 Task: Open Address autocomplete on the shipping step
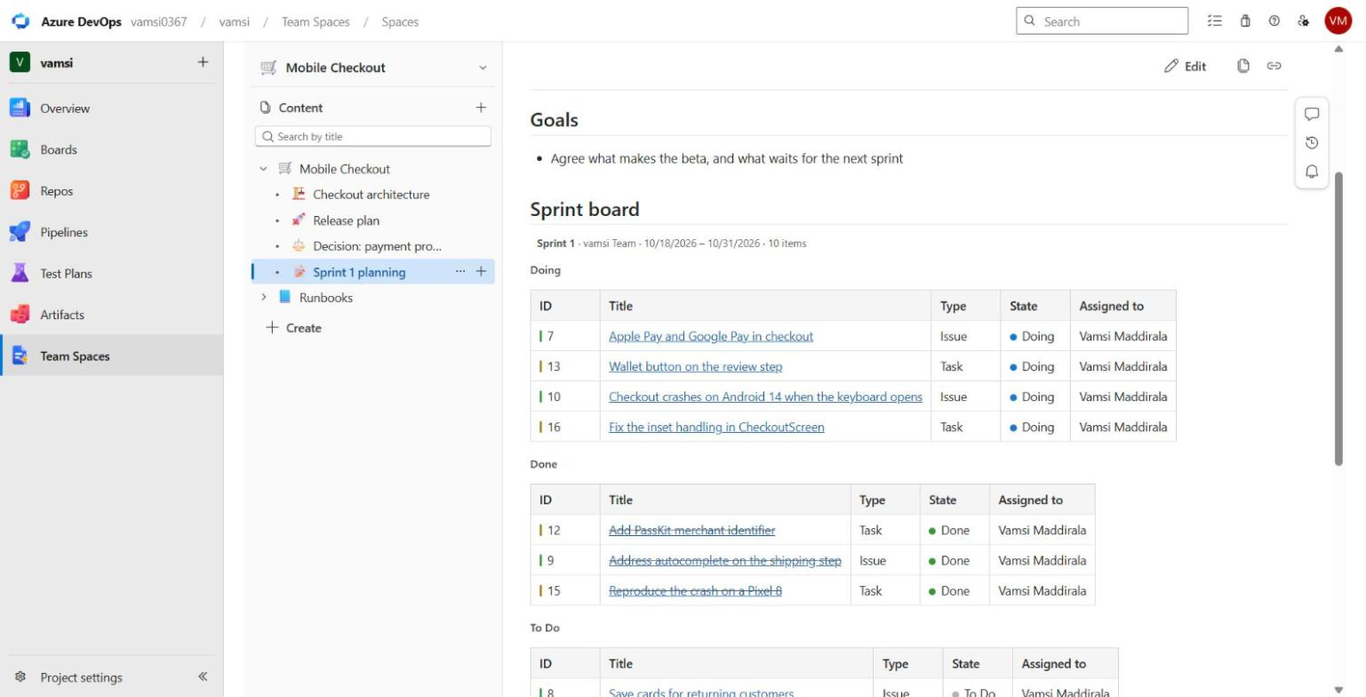coord(725,560)
